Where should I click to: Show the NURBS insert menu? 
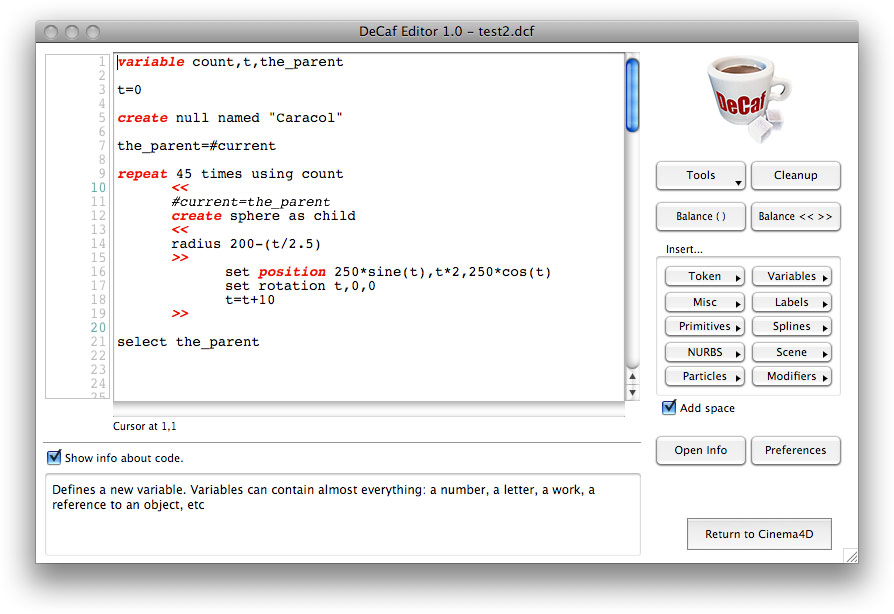pos(705,352)
